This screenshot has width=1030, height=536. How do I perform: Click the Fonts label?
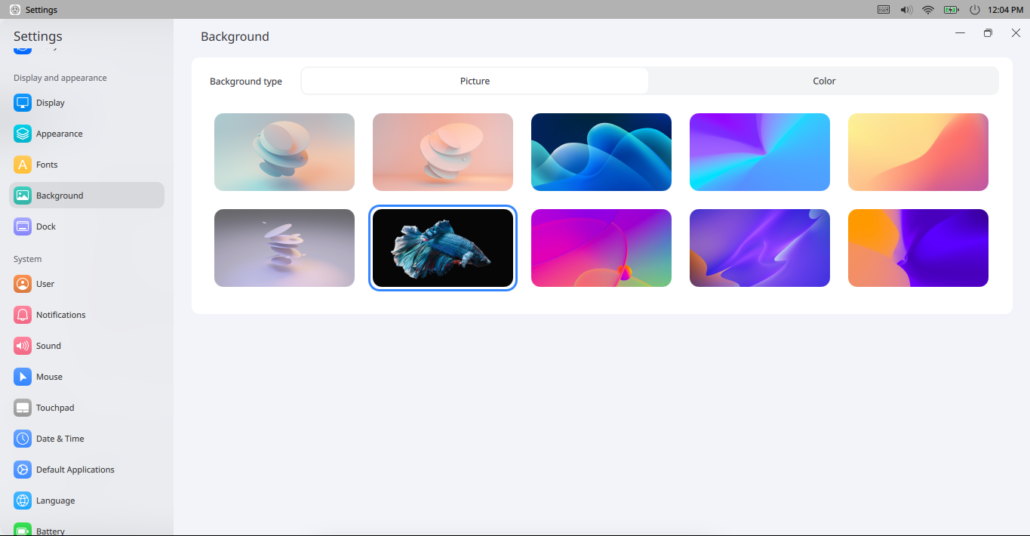coord(47,164)
